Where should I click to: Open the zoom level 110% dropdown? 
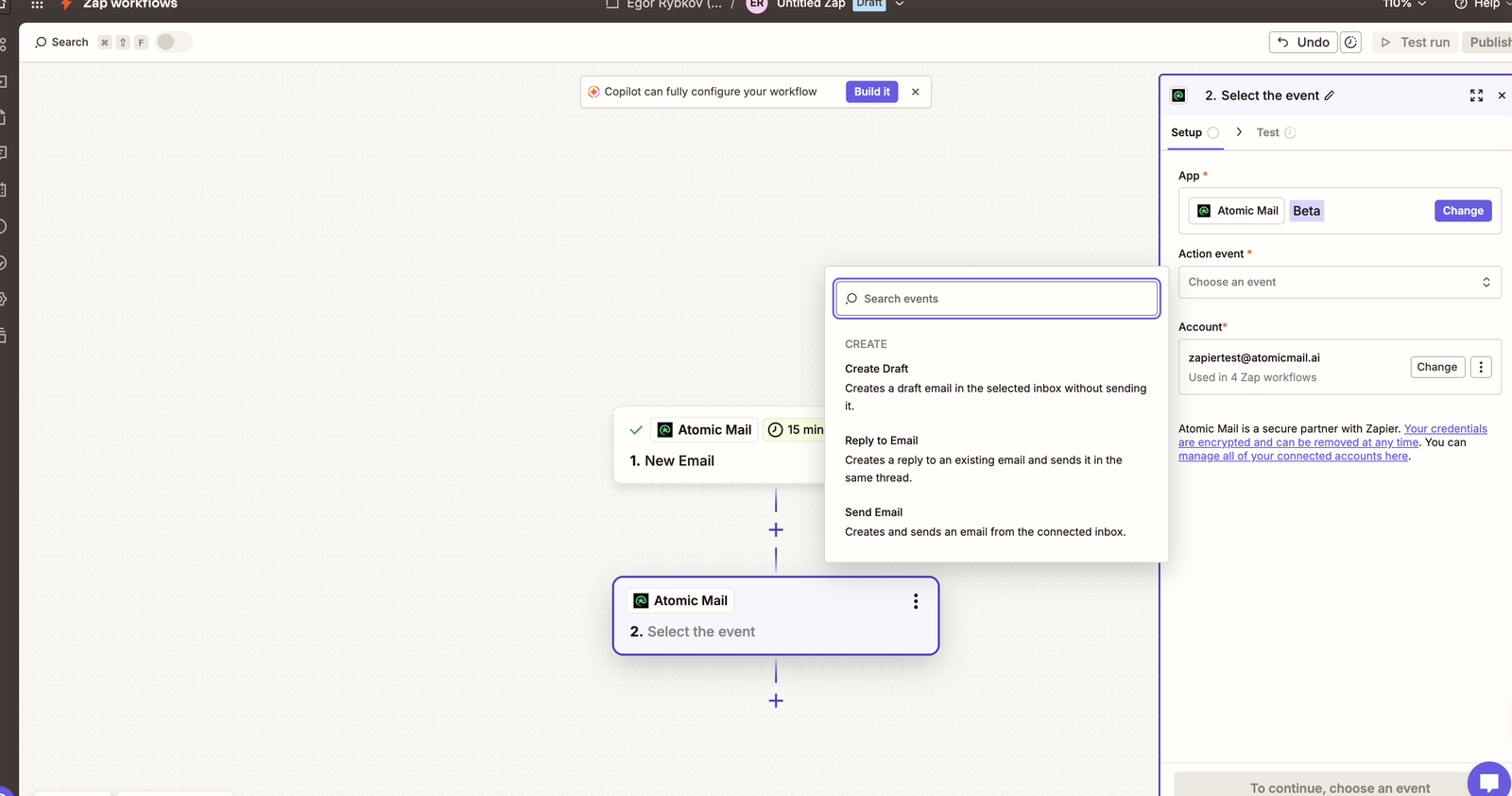click(1404, 5)
